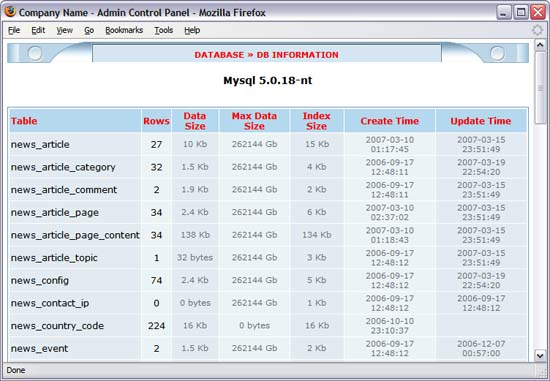This screenshot has width=550, height=381.
Task: Open the Help menu
Action: 192,31
